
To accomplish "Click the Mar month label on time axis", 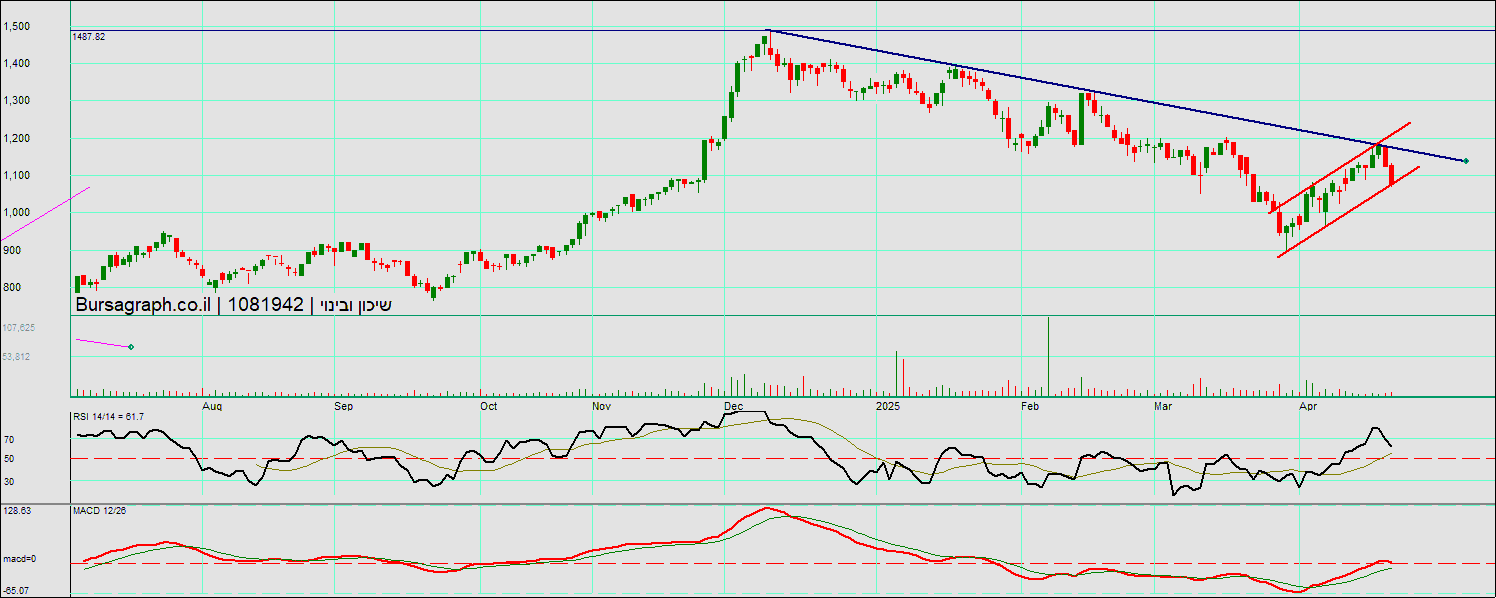I will tap(1163, 407).
